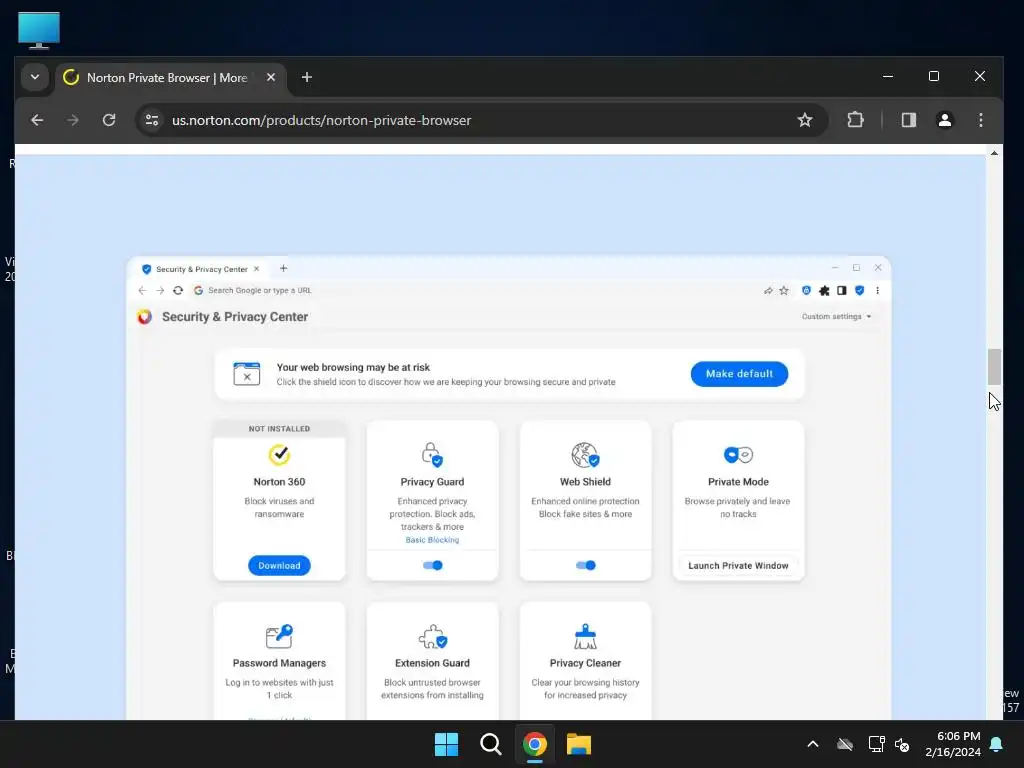
Task: Click the Private Mode mask icon
Action: [738, 455]
